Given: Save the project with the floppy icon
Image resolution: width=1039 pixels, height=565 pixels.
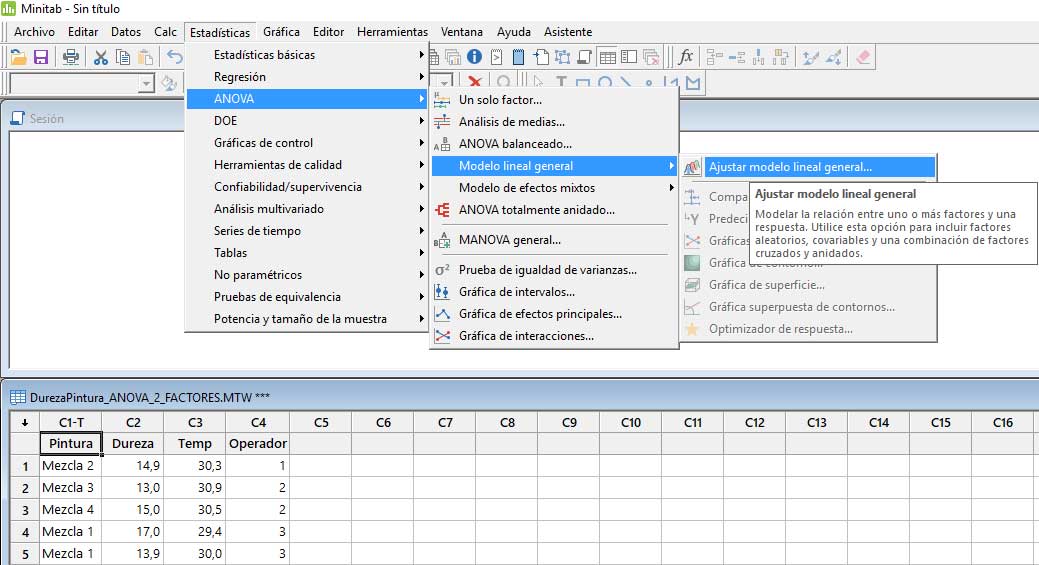Looking at the screenshot, I should pyautogui.click(x=41, y=57).
